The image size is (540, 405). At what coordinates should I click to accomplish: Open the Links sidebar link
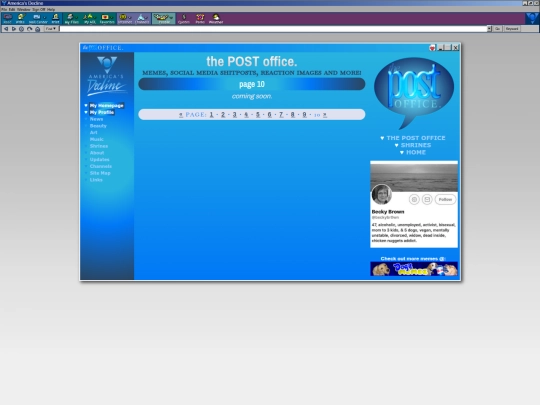96,180
